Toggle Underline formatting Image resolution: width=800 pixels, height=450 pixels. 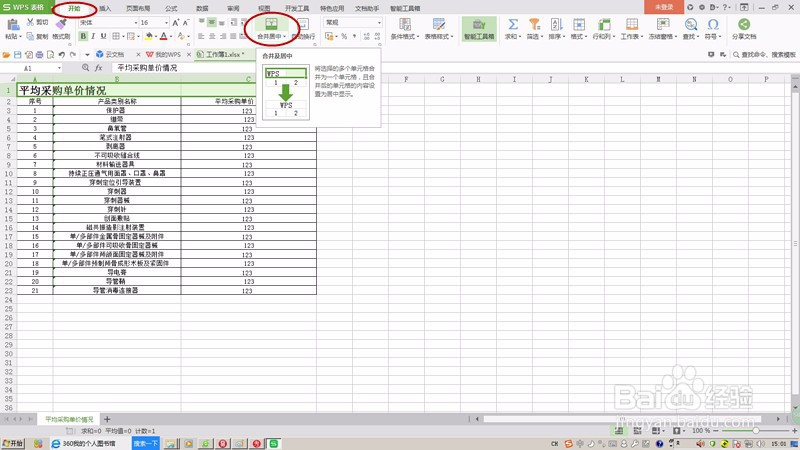click(103, 36)
